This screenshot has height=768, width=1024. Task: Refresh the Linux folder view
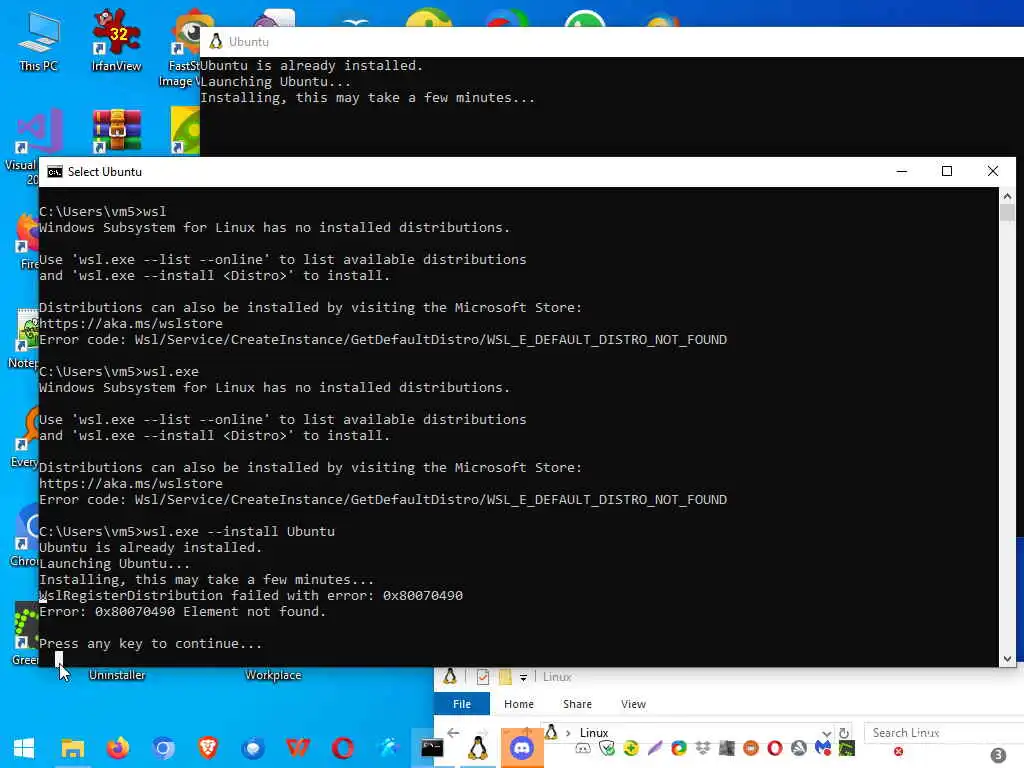844,733
